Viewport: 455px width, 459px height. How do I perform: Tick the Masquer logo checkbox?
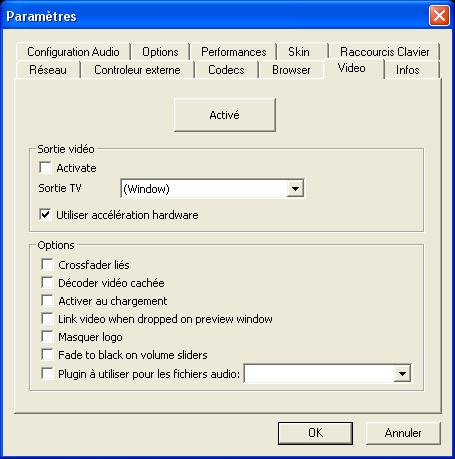click(47, 337)
